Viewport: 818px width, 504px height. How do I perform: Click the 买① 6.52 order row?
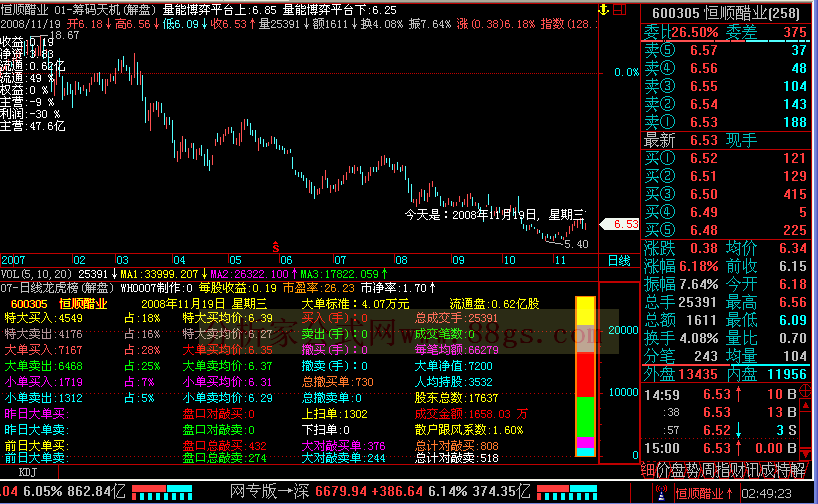click(x=726, y=158)
